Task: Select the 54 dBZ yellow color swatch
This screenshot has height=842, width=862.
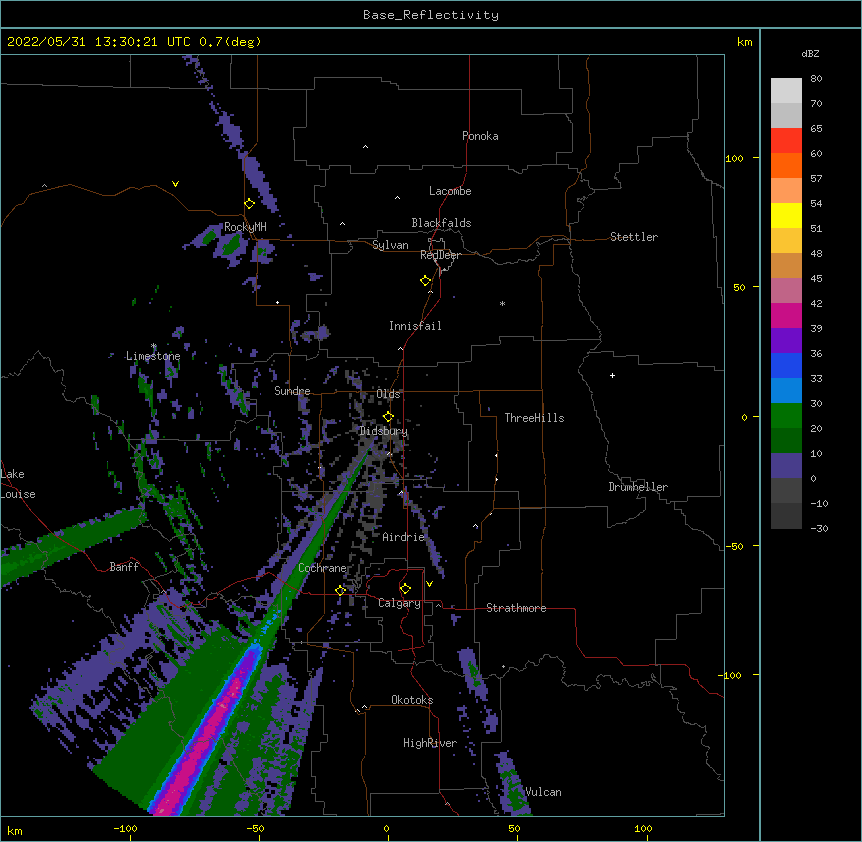Action: [x=786, y=215]
